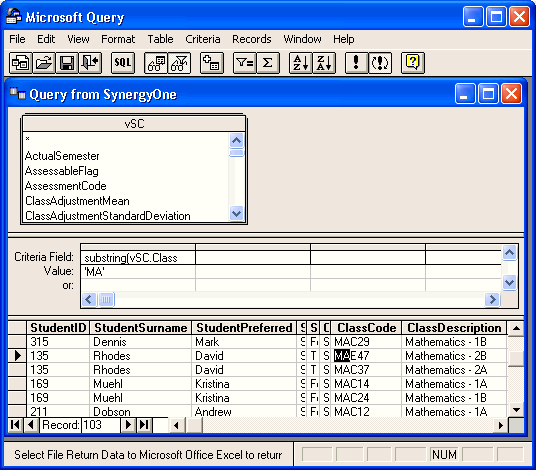Click the criteria pane scroll down arrow

click(x=509, y=283)
